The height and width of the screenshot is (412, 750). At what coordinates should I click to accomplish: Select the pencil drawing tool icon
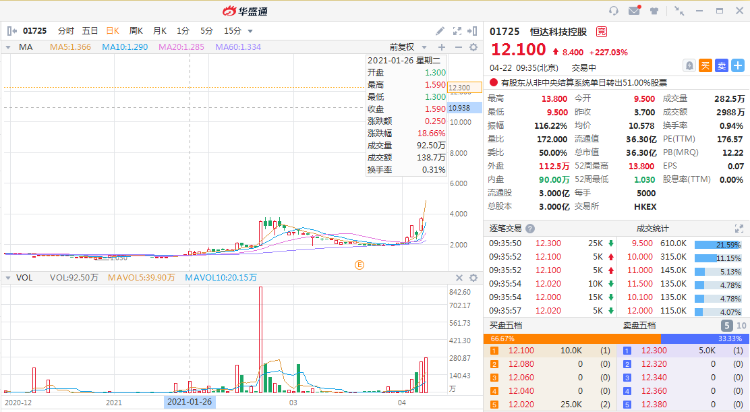[440, 31]
